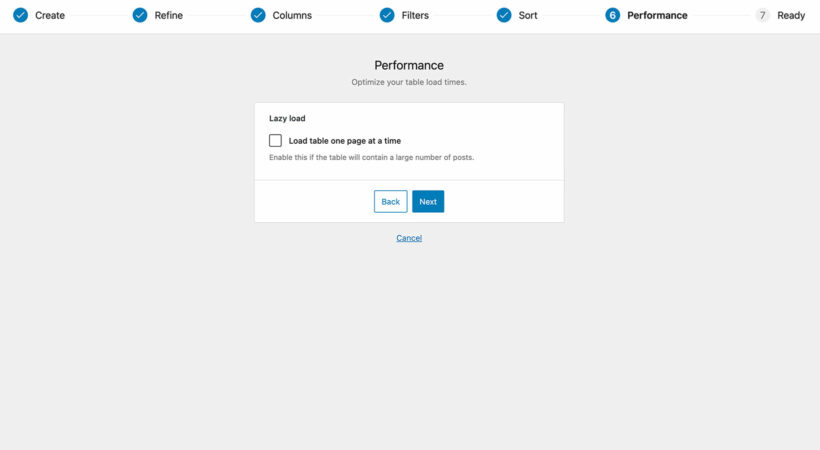Viewport: 820px width, 450px height.
Task: Enable the Load table one page at a time checkbox
Action: (x=275, y=140)
